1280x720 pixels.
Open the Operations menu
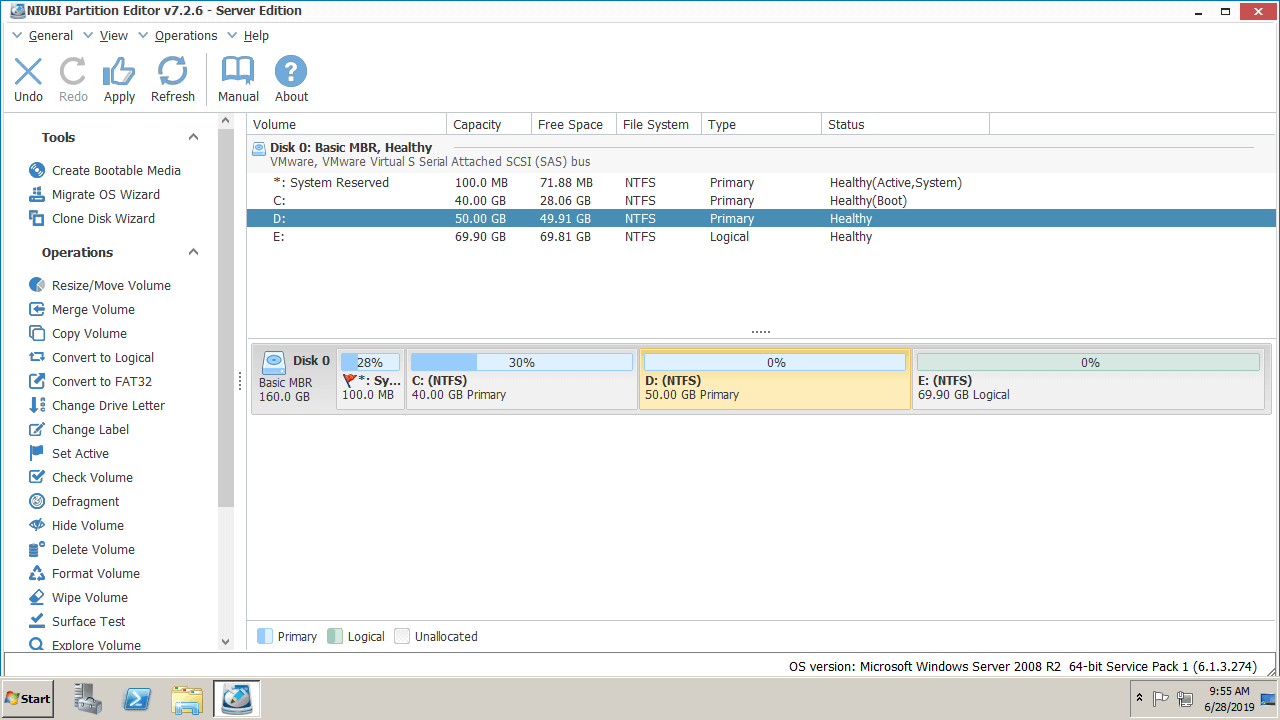185,36
